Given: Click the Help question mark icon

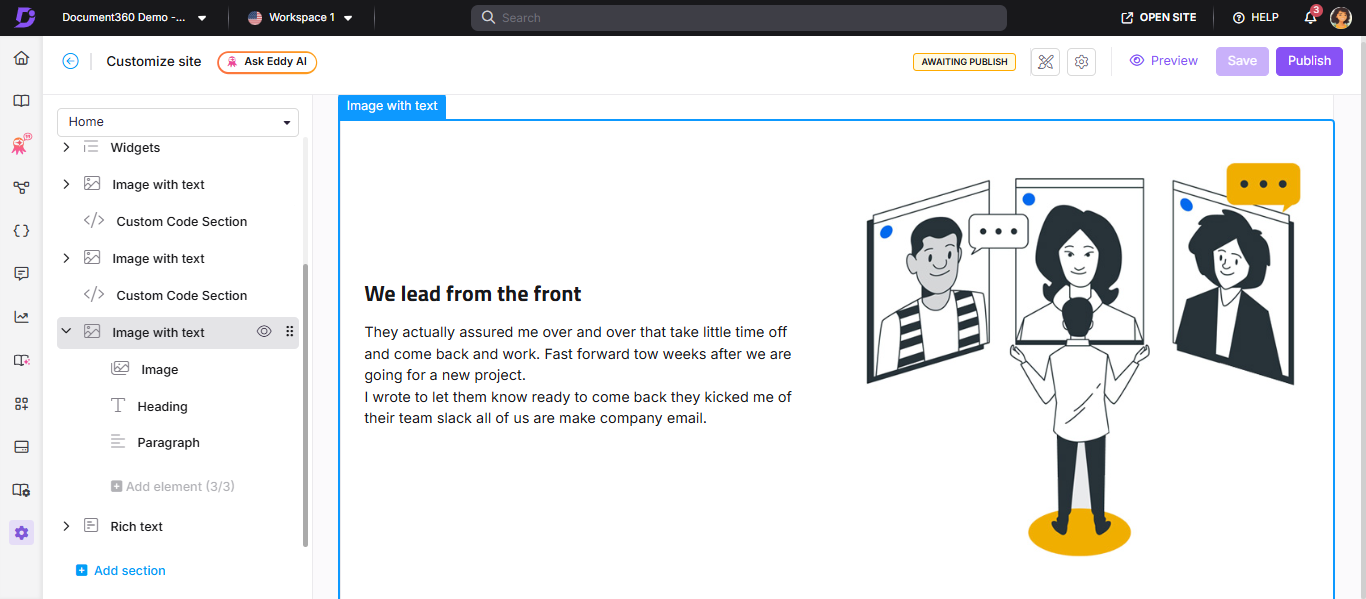Looking at the screenshot, I should pyautogui.click(x=1238, y=18).
